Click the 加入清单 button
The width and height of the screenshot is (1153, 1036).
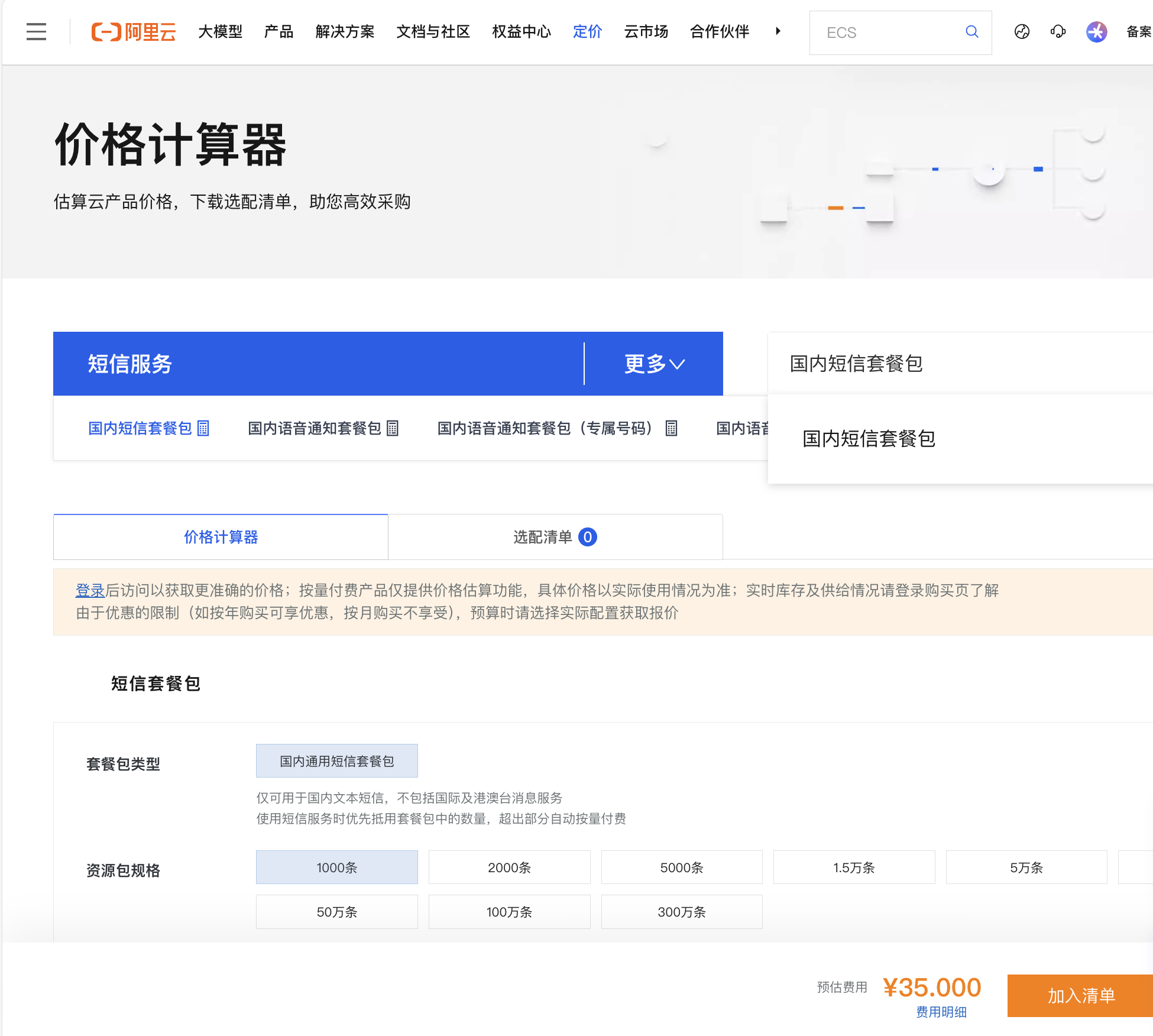click(x=1081, y=996)
